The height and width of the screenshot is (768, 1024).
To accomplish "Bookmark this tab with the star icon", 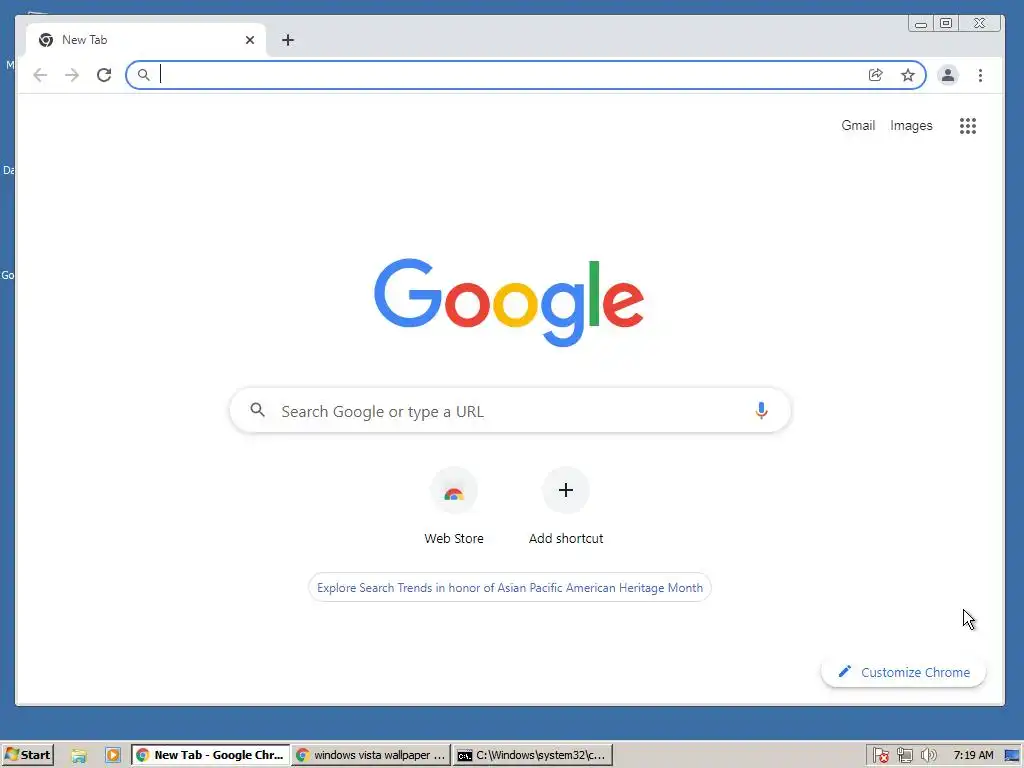I will point(908,75).
